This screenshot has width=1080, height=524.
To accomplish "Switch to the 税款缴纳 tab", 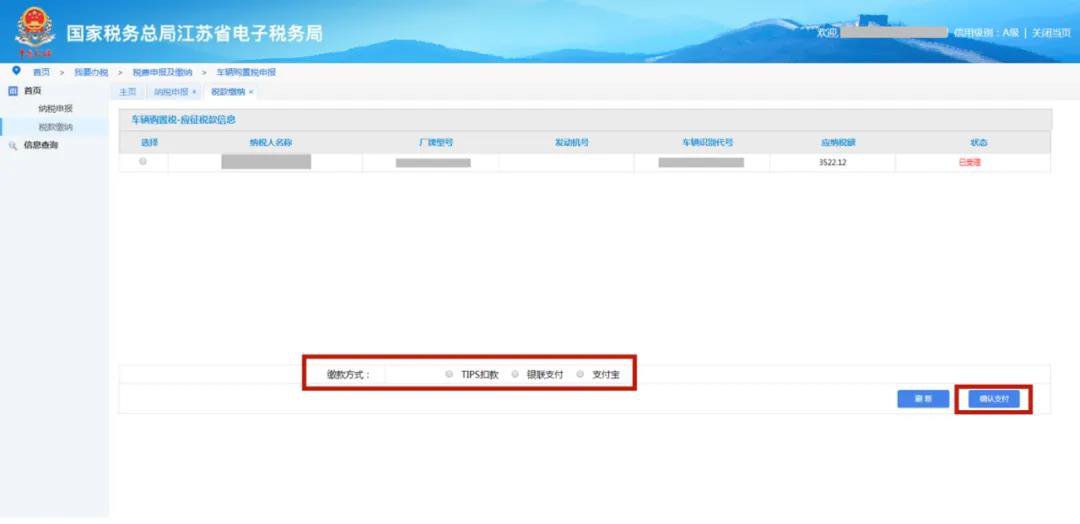I will 227,92.
